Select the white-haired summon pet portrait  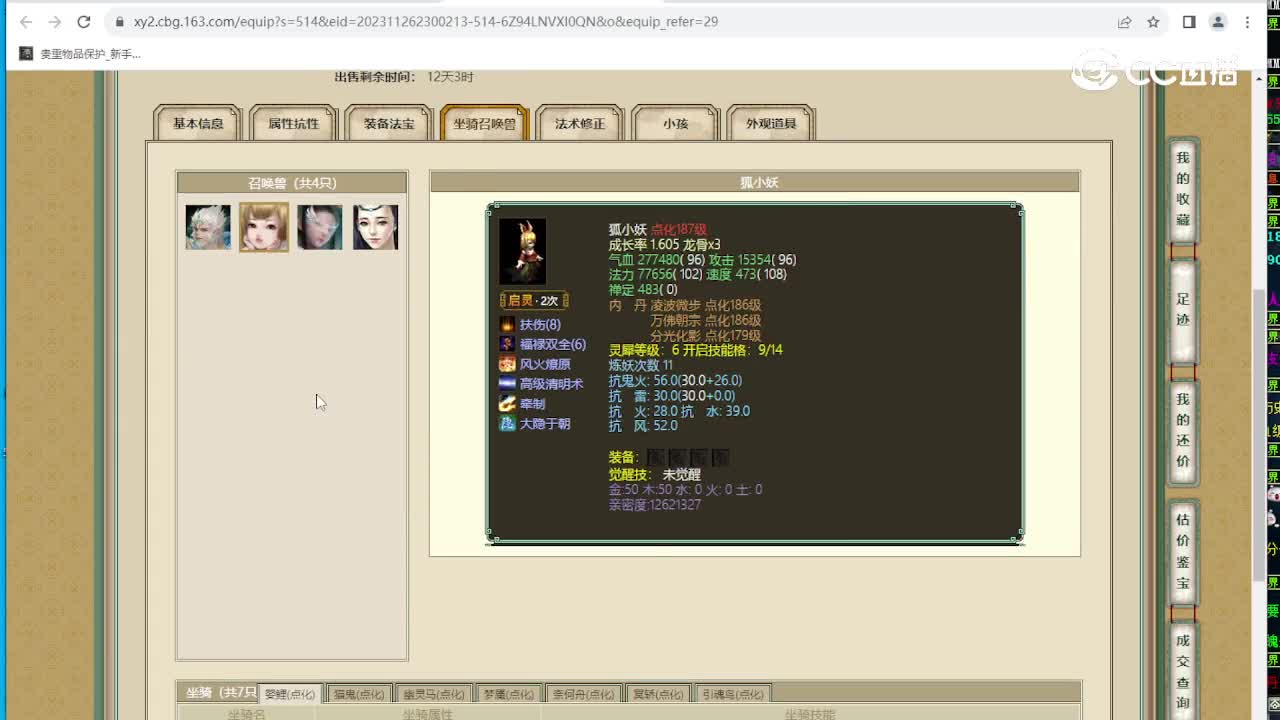click(208, 227)
